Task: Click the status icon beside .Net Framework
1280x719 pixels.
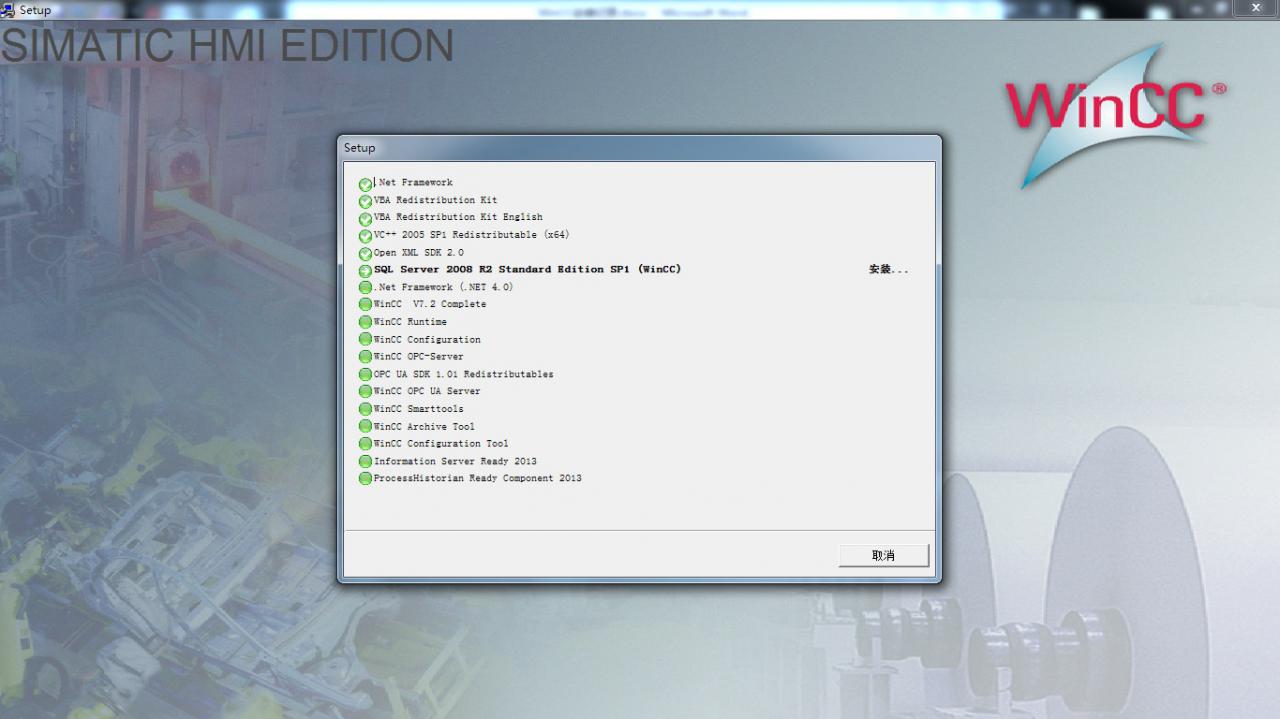Action: [365, 185]
